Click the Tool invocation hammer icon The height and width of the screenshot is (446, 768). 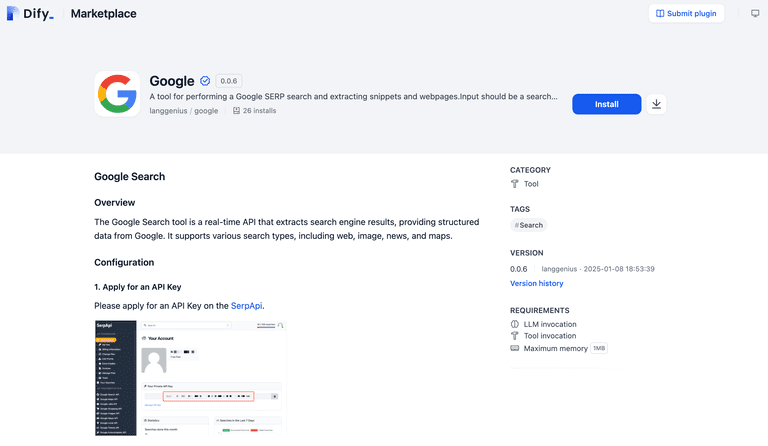pos(515,336)
